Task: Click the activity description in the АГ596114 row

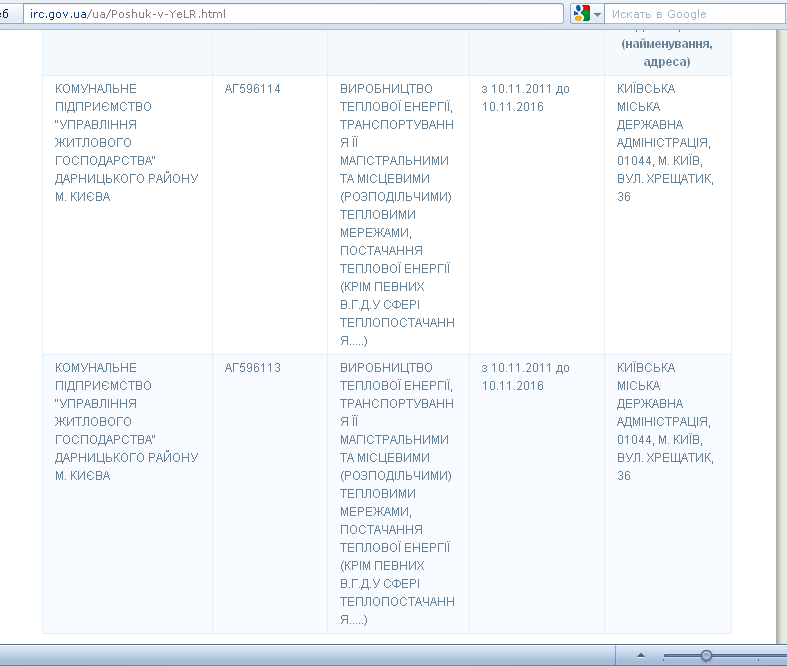Action: 397,215
